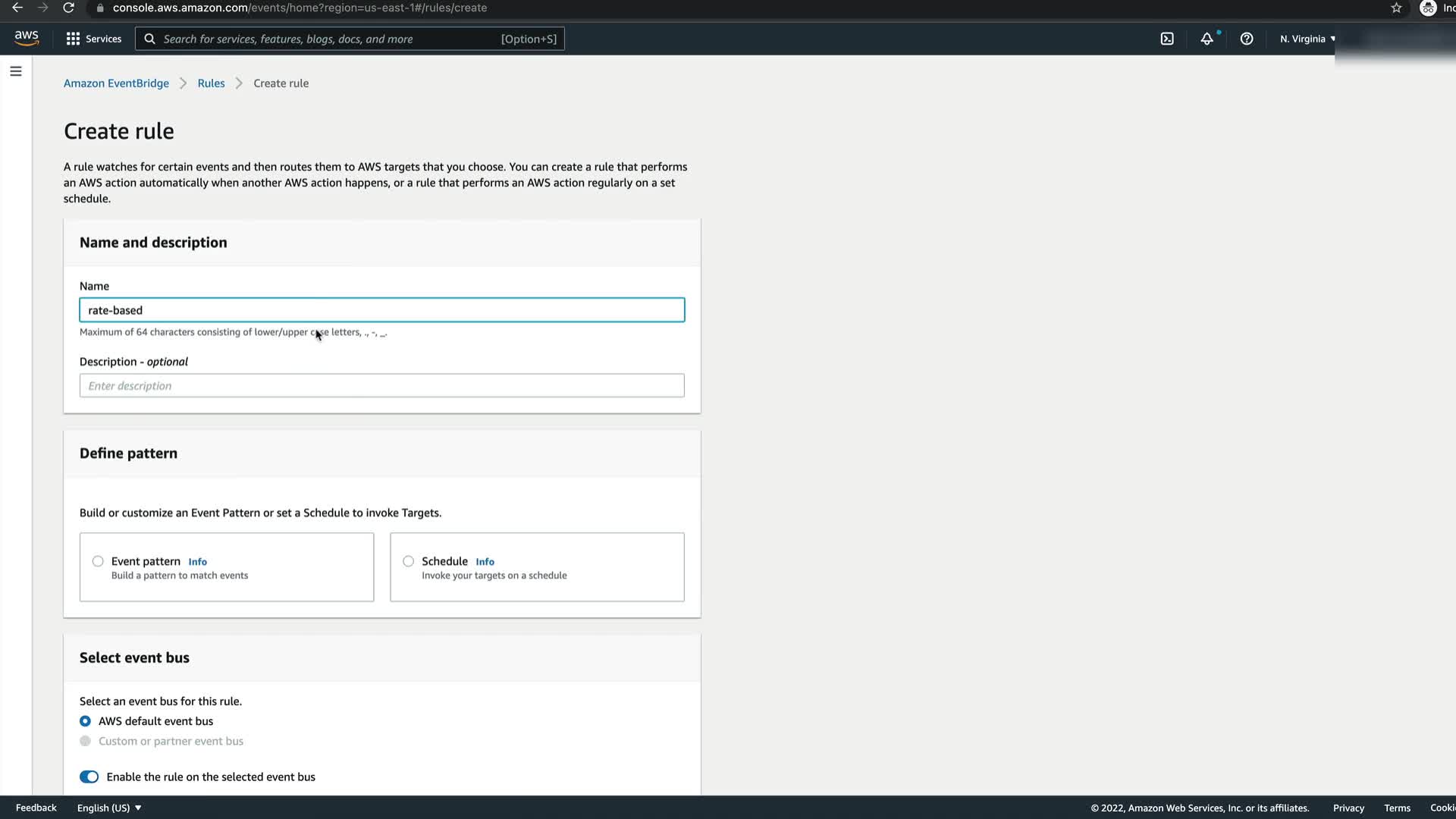This screenshot has width=1456, height=819.
Task: Open the Services grid menu
Action: tap(93, 39)
